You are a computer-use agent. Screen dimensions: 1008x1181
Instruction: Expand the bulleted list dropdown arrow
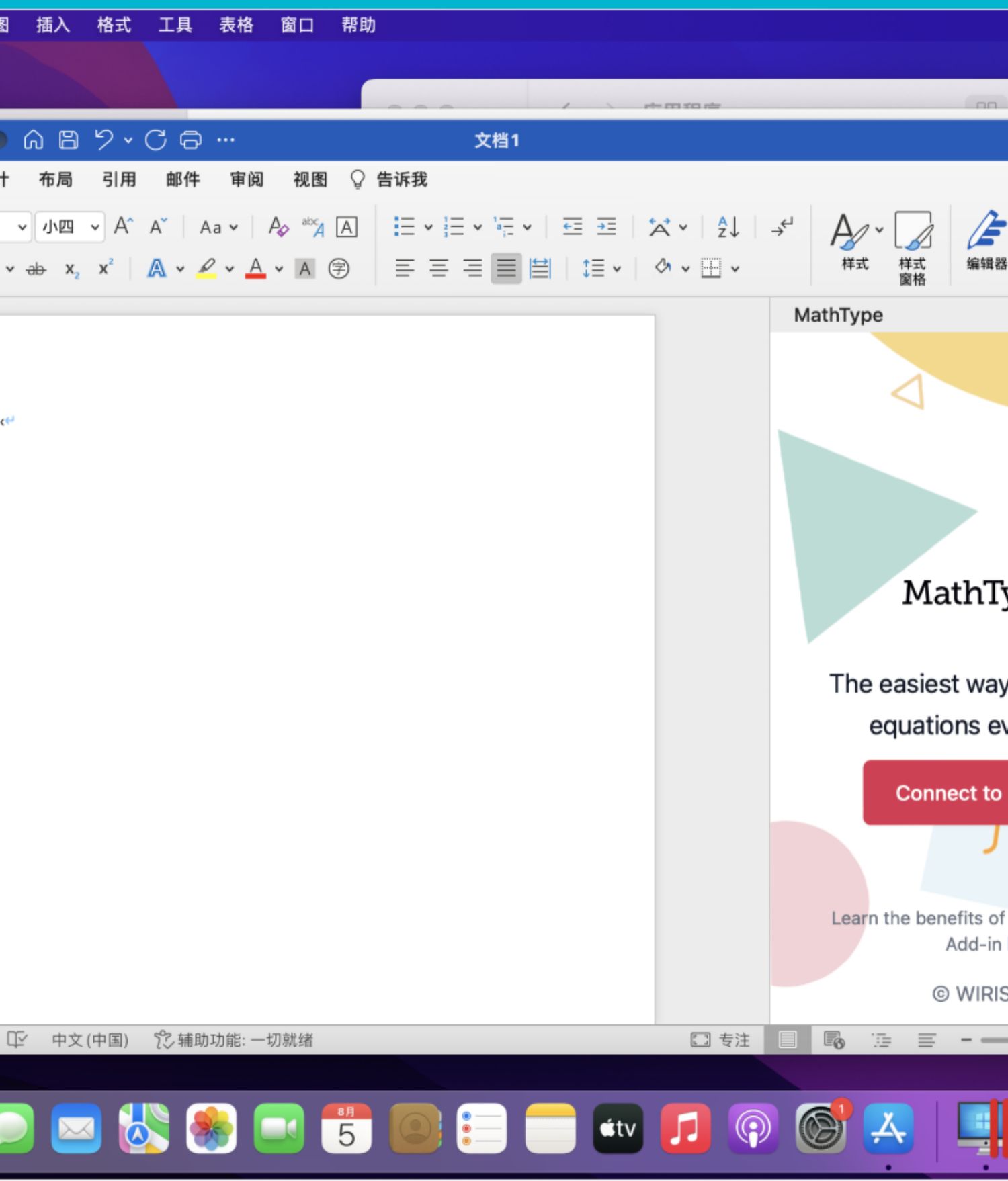(428, 227)
